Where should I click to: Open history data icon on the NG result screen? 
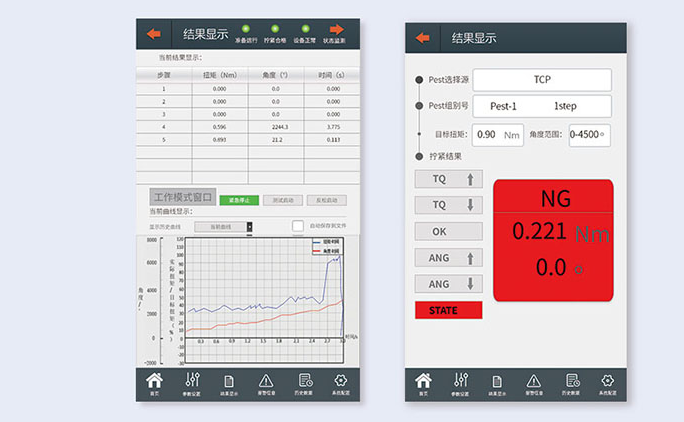[x=572, y=381]
